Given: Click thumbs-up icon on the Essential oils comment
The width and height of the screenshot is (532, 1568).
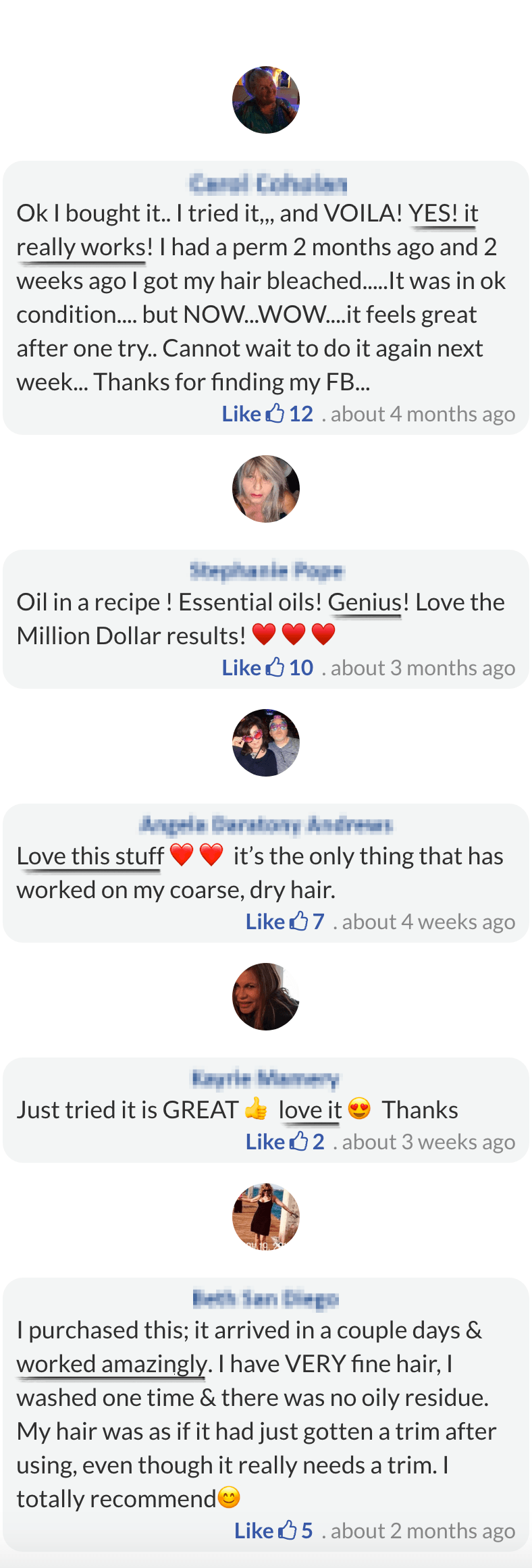Looking at the screenshot, I should point(275,667).
